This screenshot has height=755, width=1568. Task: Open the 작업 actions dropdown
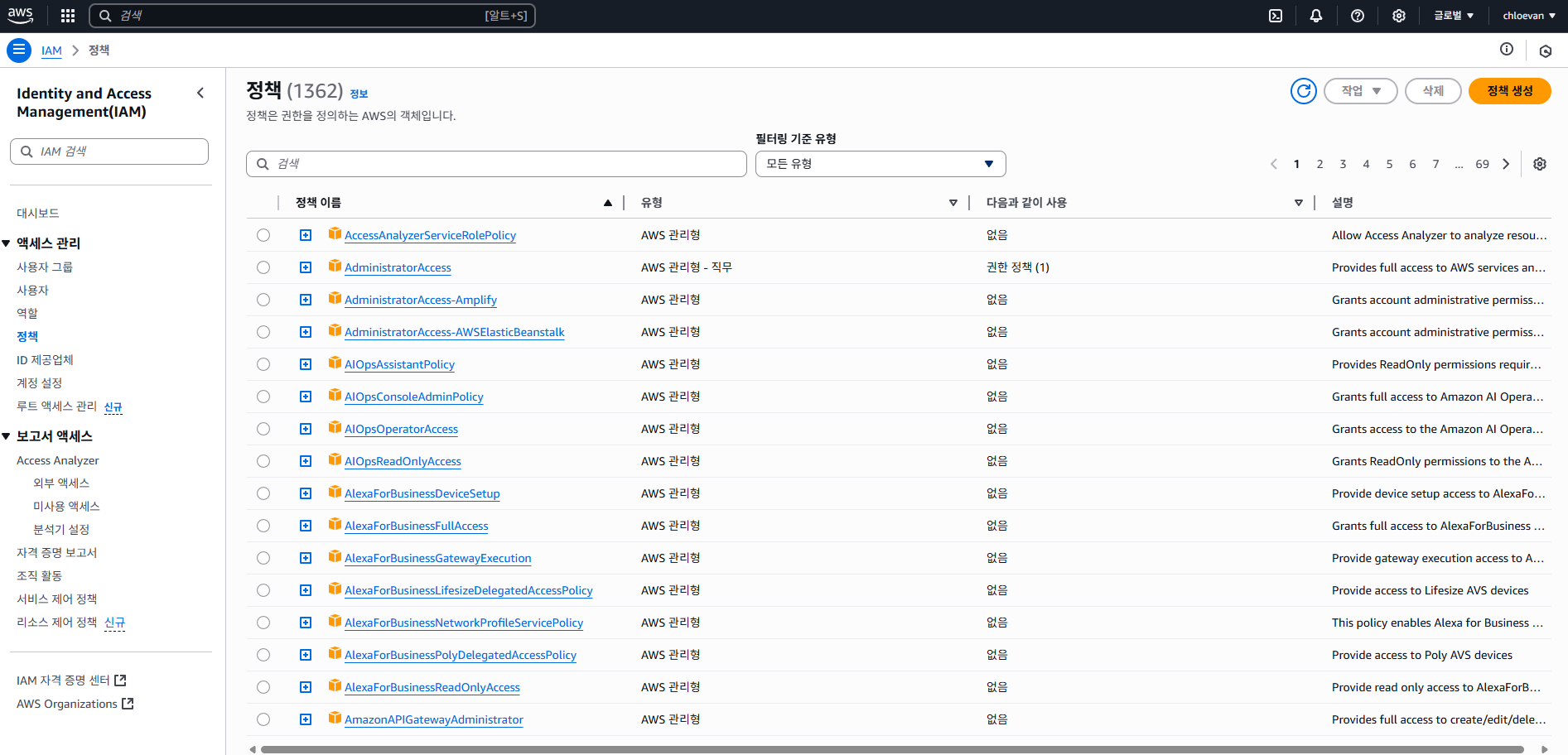pyautogui.click(x=1361, y=91)
